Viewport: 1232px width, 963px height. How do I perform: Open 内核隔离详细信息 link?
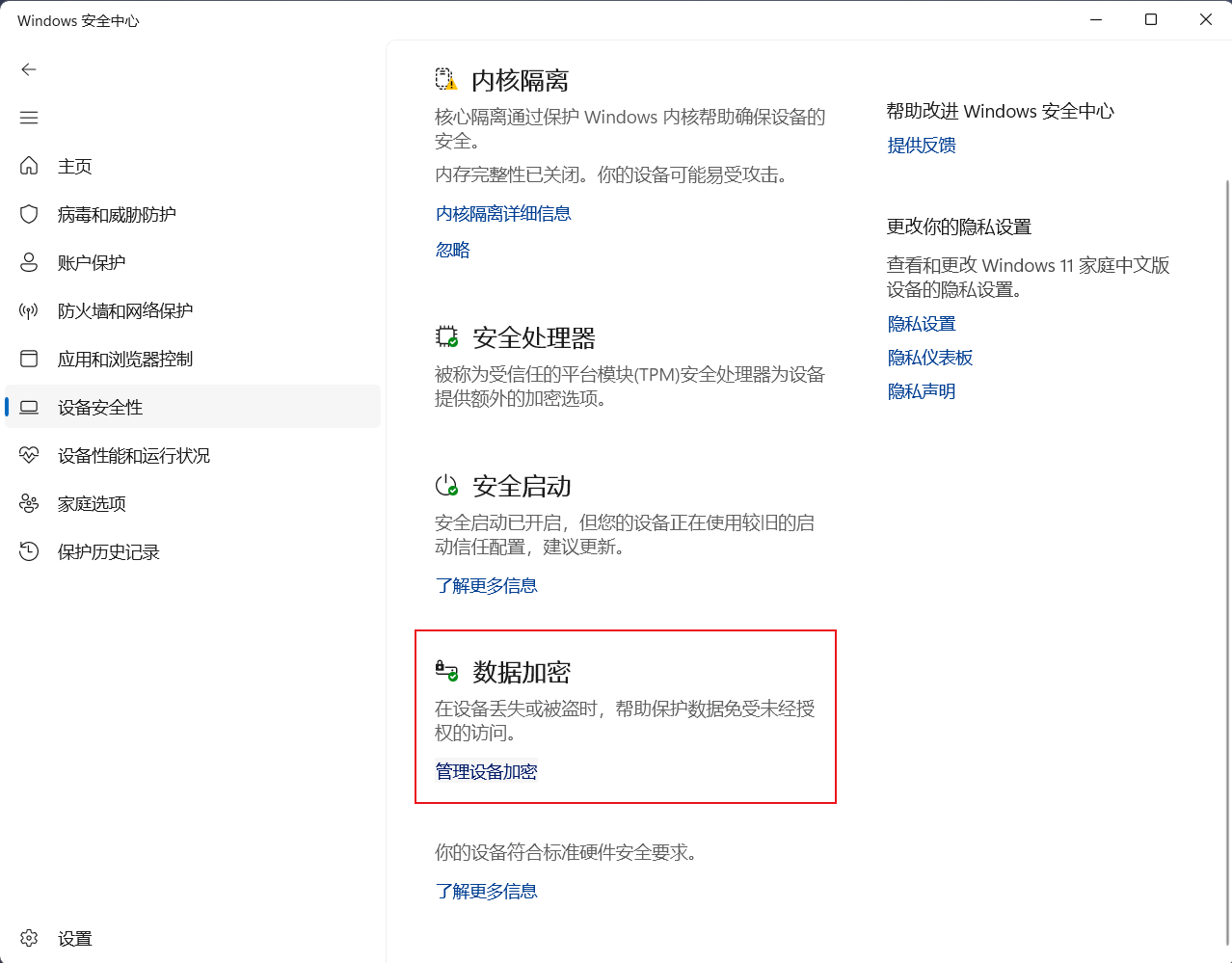tap(503, 214)
